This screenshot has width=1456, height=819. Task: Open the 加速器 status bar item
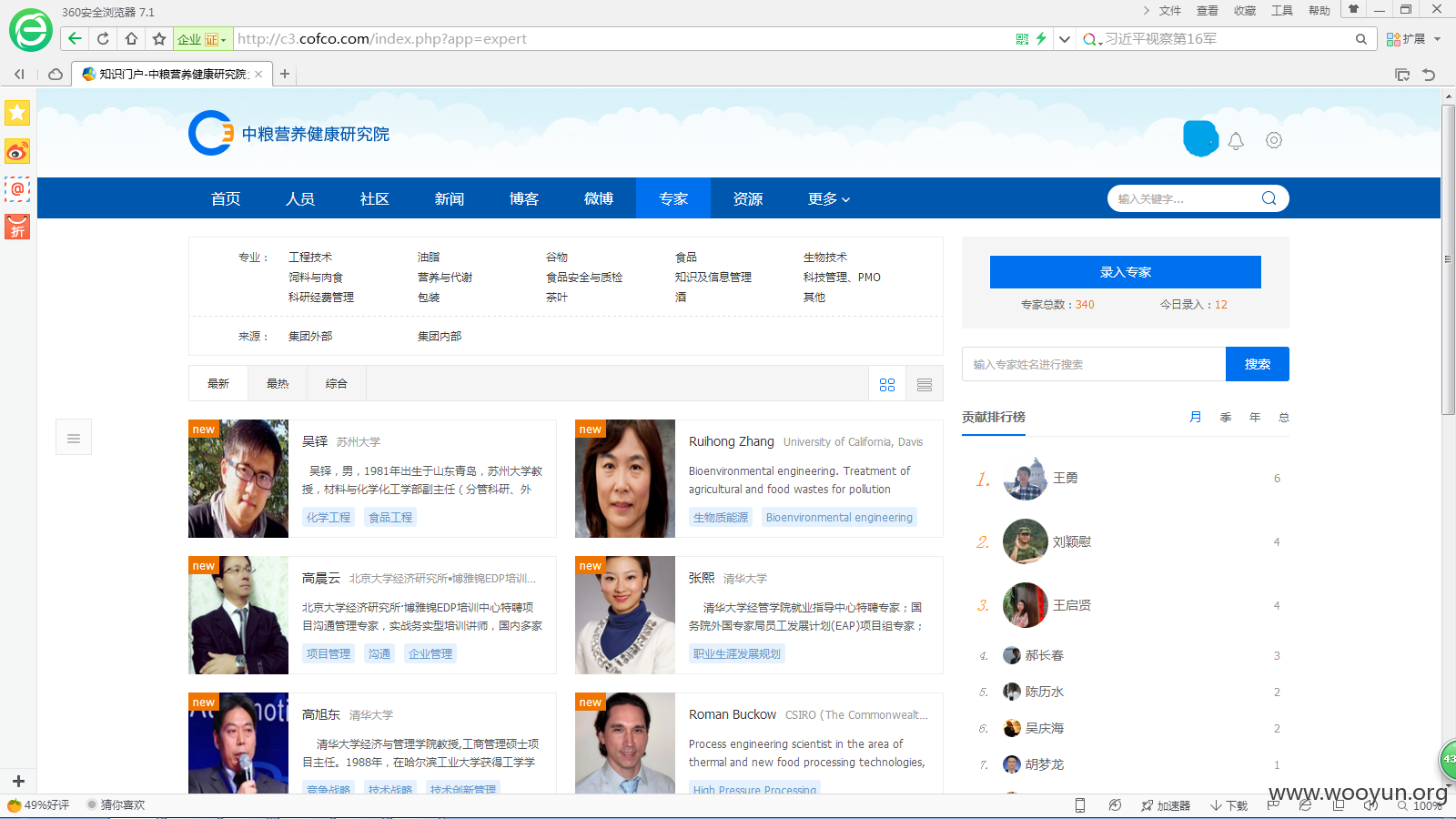click(1166, 805)
